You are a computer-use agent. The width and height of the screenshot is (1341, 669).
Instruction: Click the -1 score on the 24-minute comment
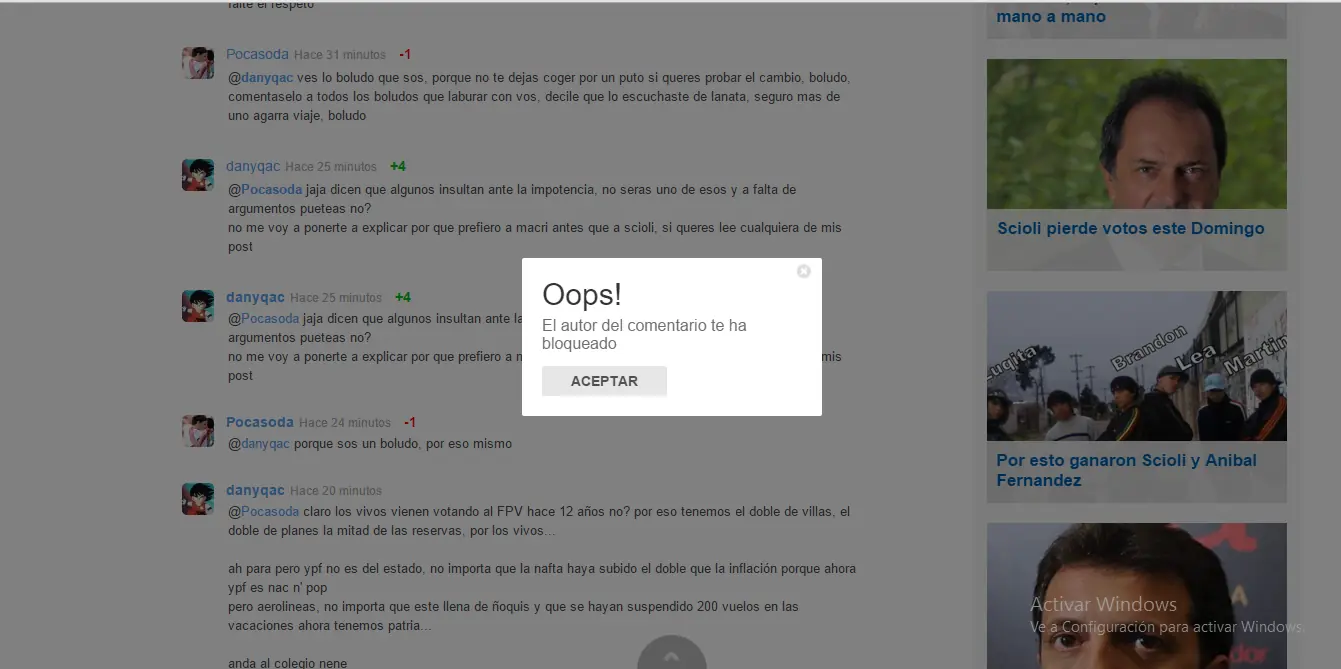coord(410,423)
